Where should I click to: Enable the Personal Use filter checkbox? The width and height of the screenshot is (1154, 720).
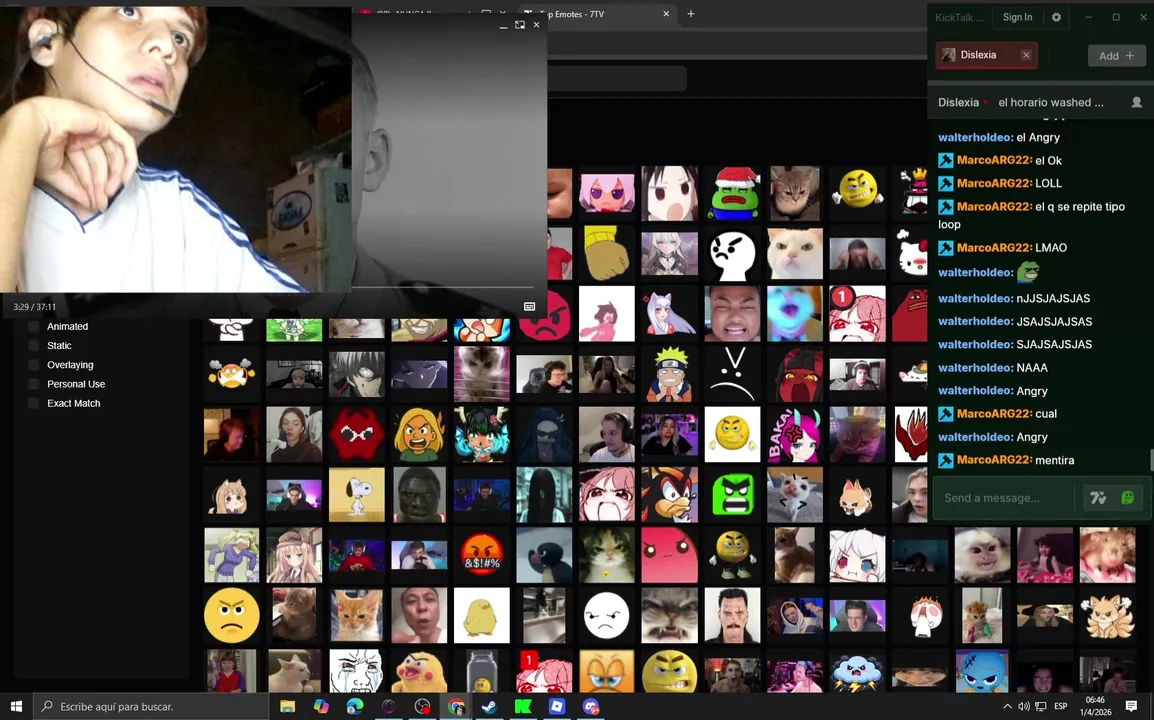click(x=33, y=384)
